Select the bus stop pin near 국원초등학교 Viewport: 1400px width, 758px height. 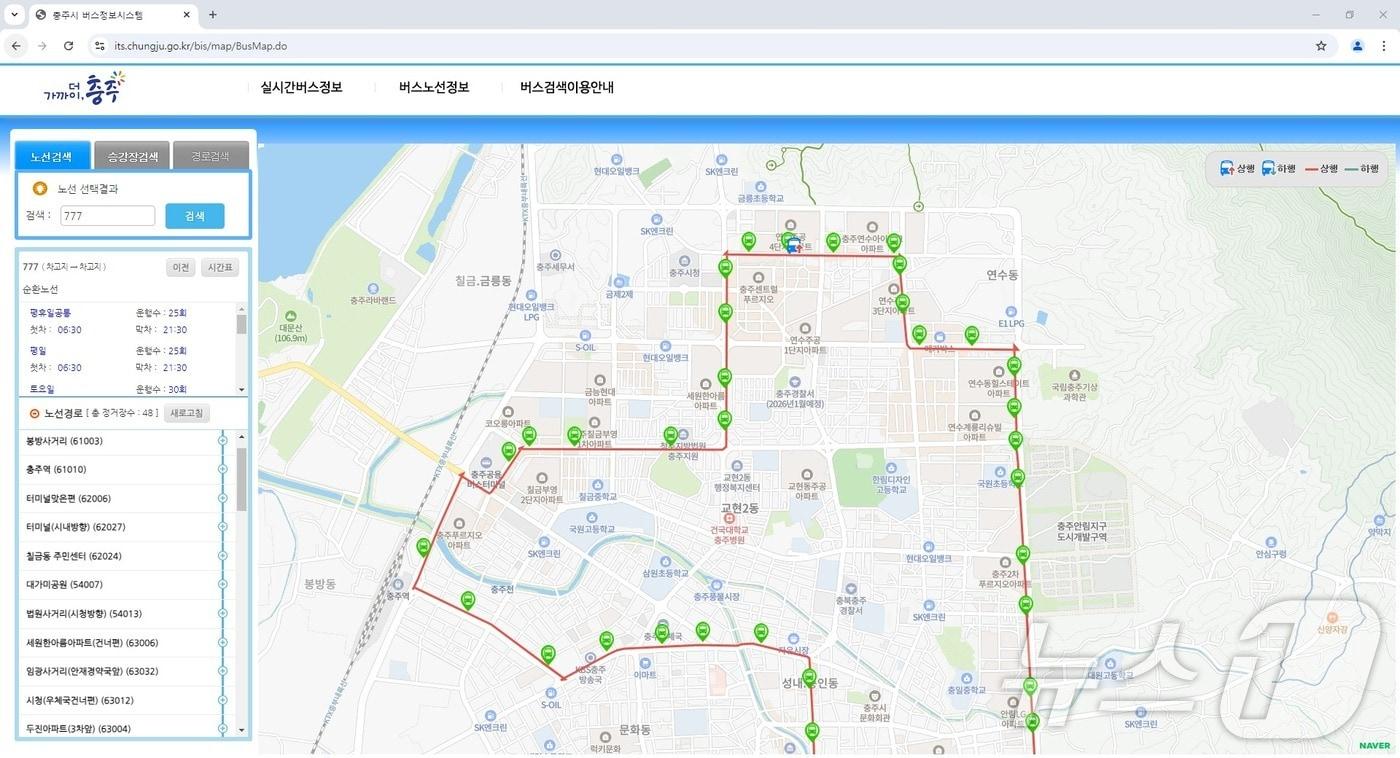pyautogui.click(x=1018, y=478)
